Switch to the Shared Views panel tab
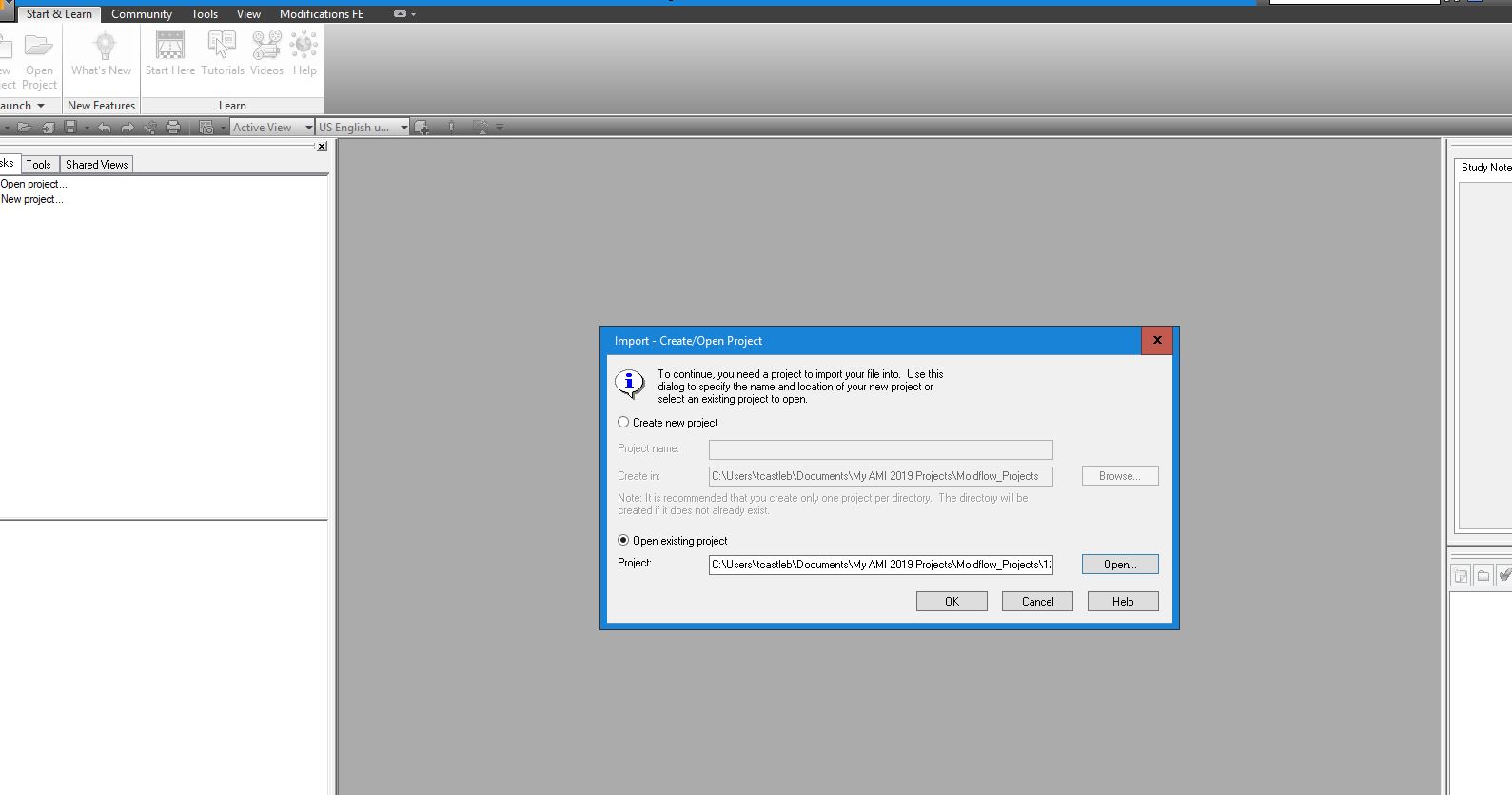Screen dimensions: 1512x795 tap(96, 165)
